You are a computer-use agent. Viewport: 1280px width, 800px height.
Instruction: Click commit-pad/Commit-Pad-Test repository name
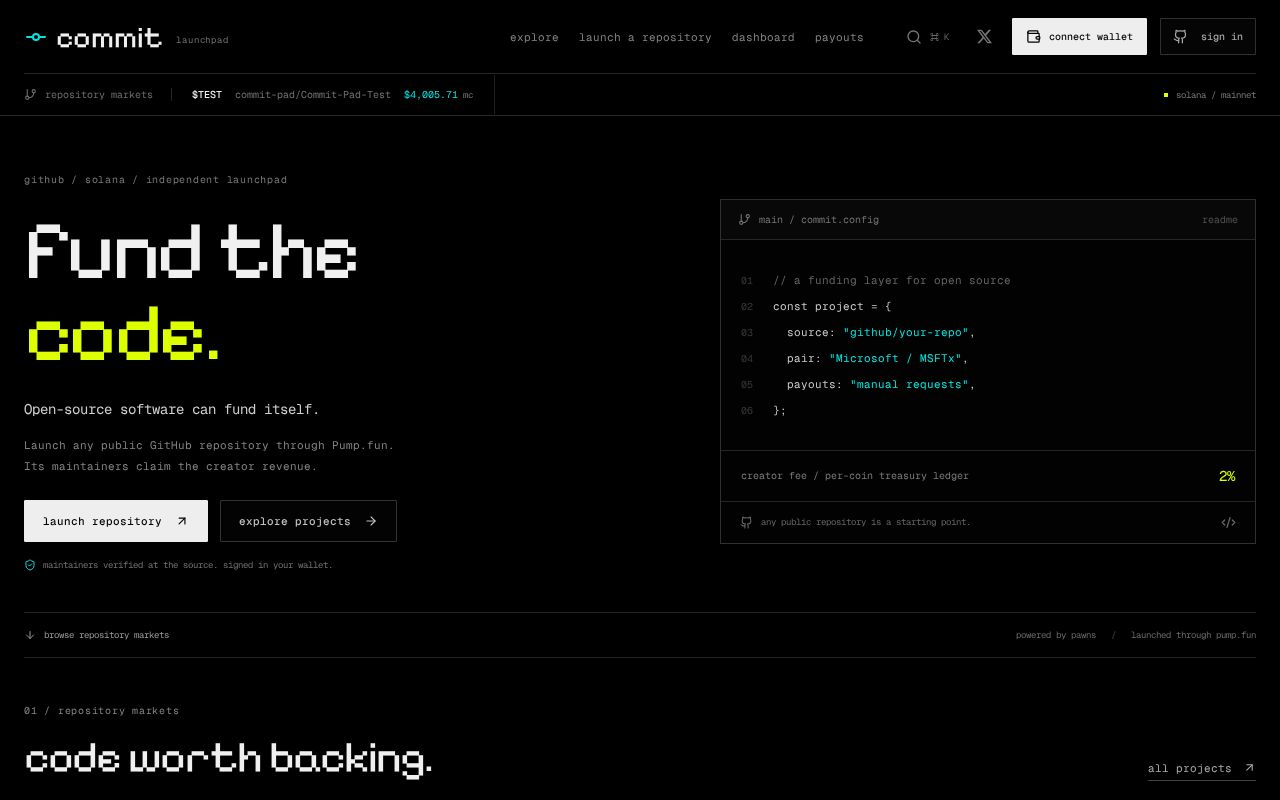pyautogui.click(x=313, y=95)
